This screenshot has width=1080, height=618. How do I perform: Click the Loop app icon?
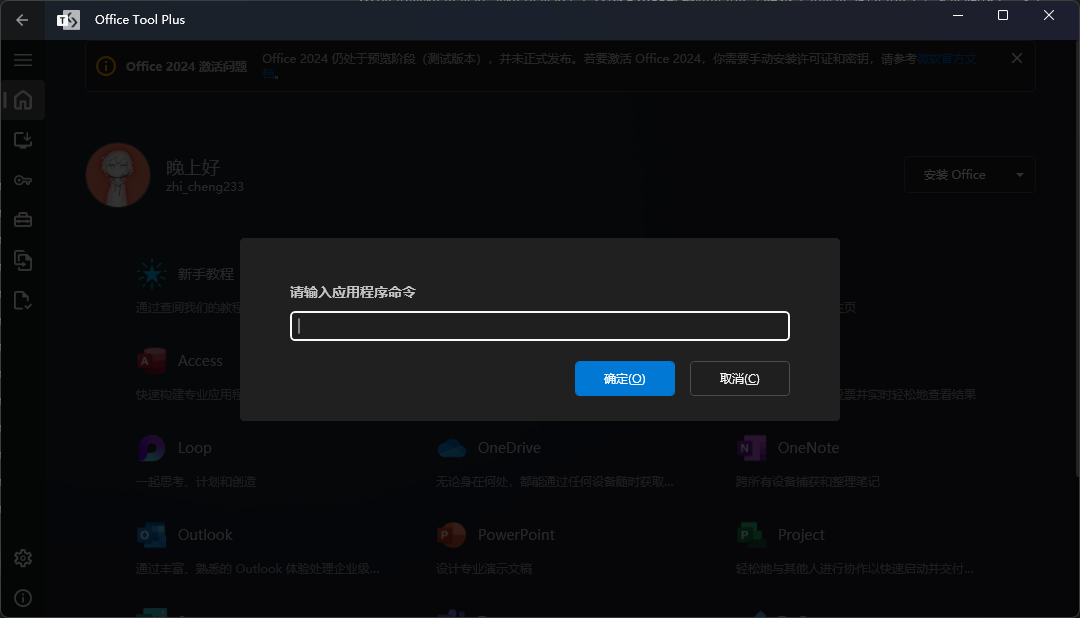[x=152, y=448]
